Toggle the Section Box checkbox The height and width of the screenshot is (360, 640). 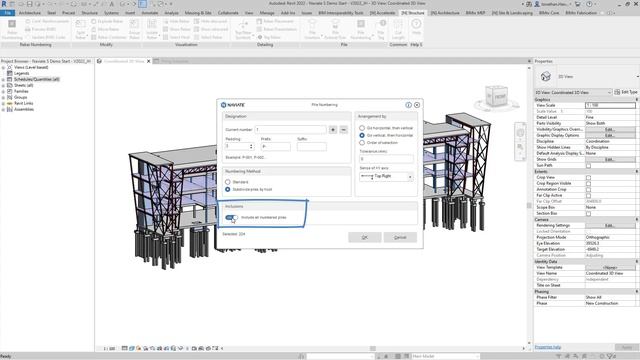(588, 213)
